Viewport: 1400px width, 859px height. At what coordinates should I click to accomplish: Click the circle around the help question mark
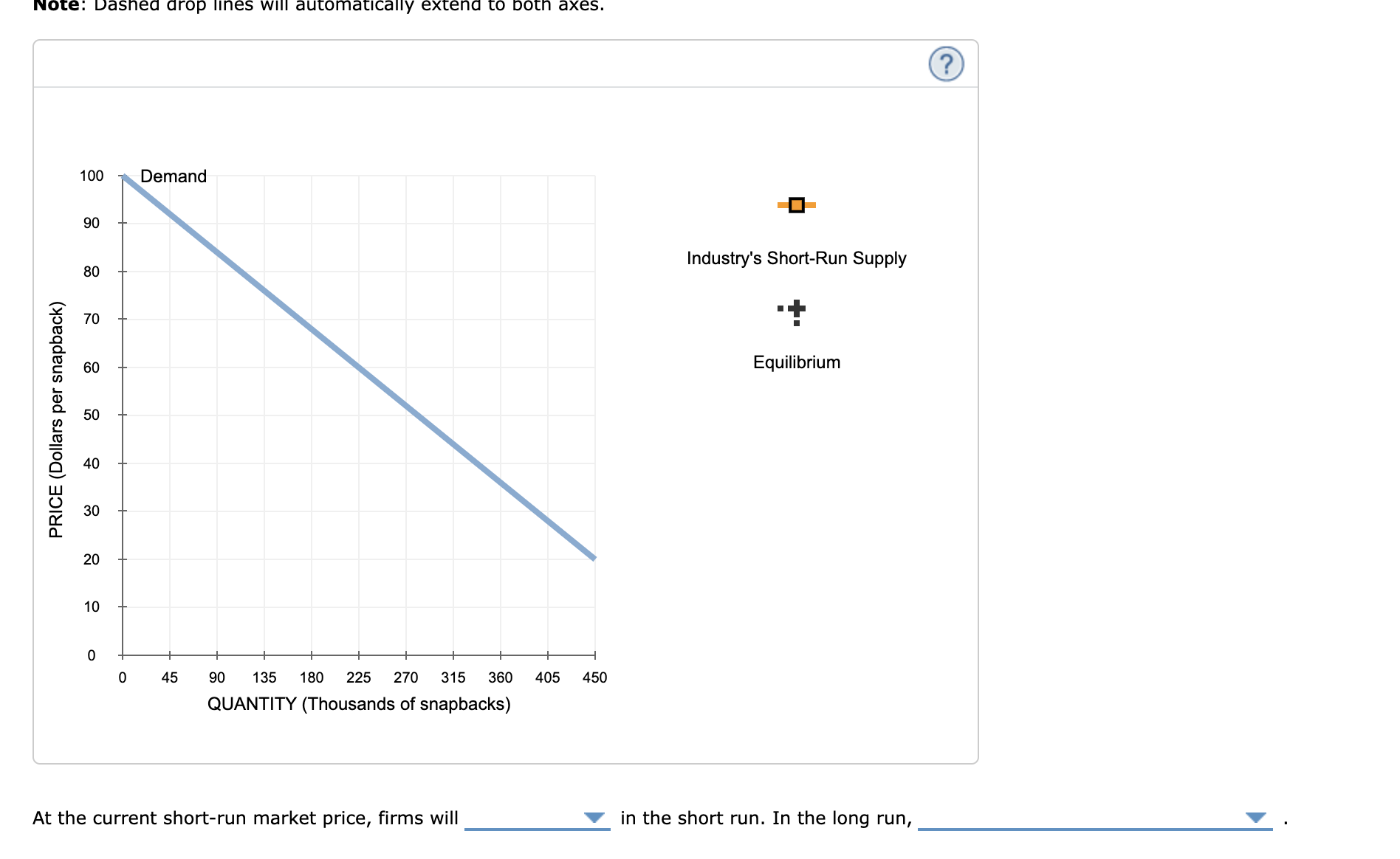coord(947,64)
